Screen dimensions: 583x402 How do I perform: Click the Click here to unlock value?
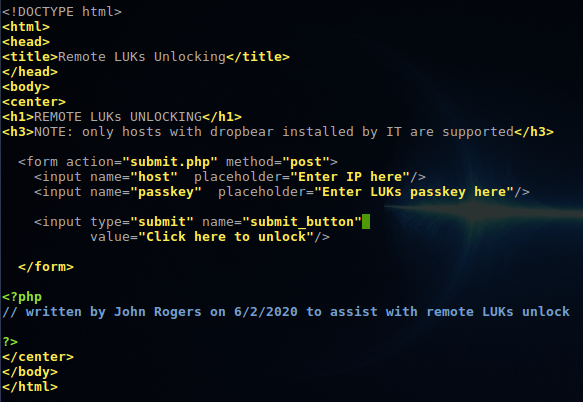[x=226, y=237]
